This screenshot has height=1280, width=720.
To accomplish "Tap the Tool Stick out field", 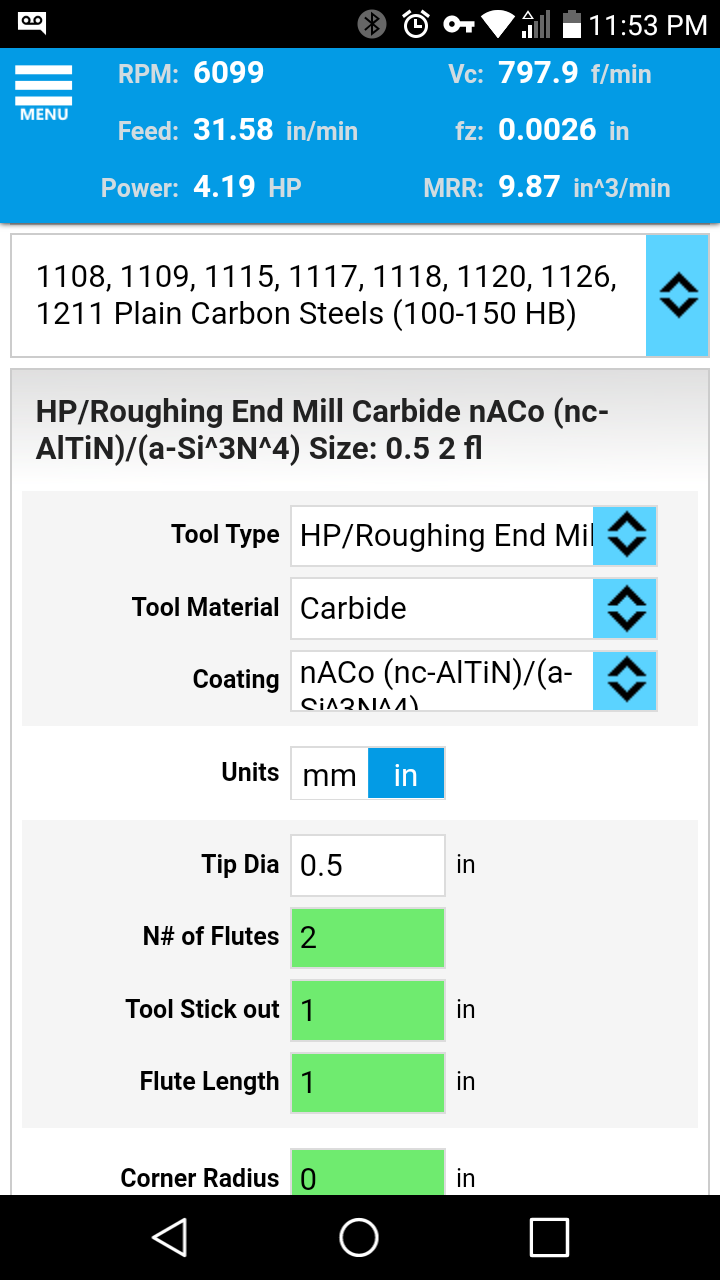I will coord(367,1010).
